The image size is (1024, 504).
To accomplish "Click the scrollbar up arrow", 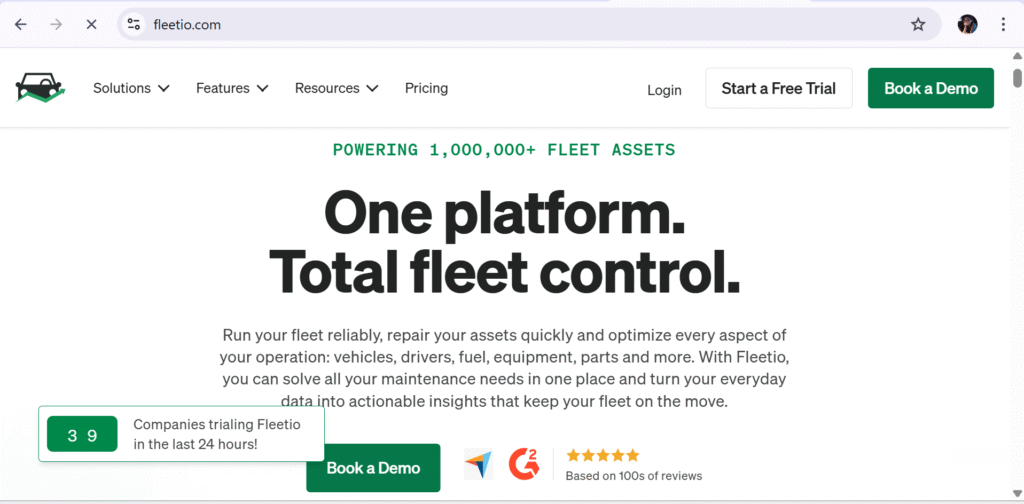I will point(1017,56).
